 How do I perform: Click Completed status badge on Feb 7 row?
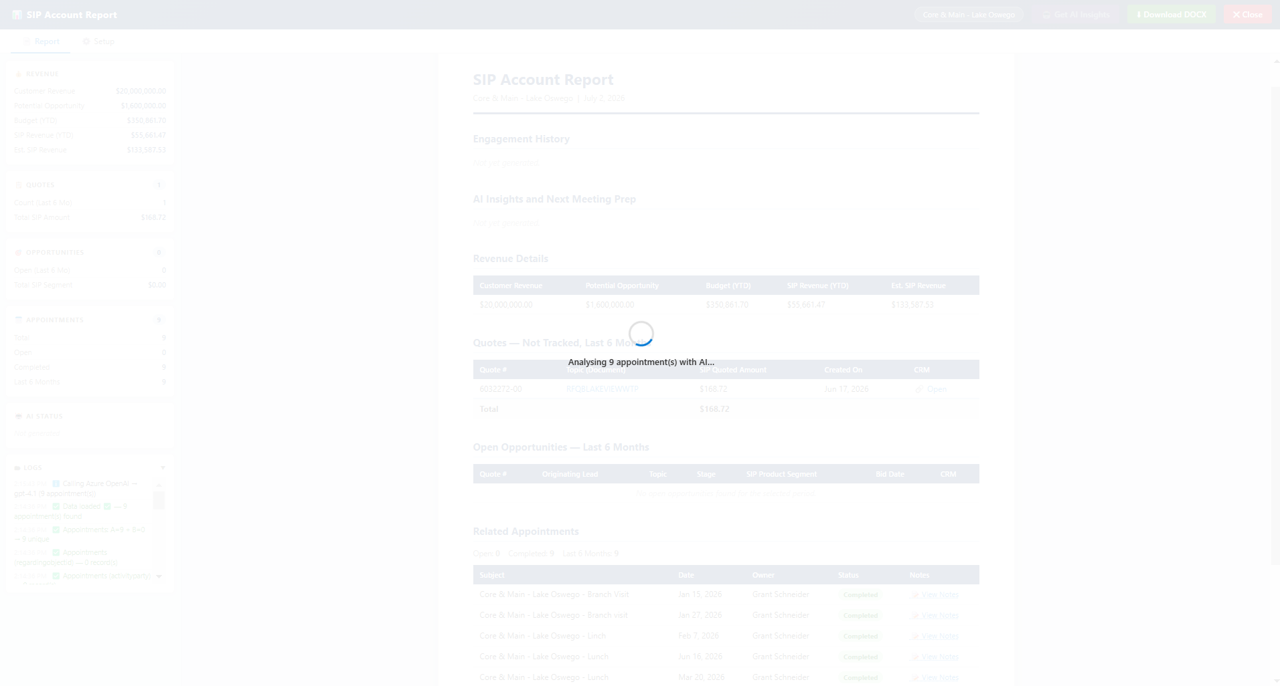click(x=860, y=636)
